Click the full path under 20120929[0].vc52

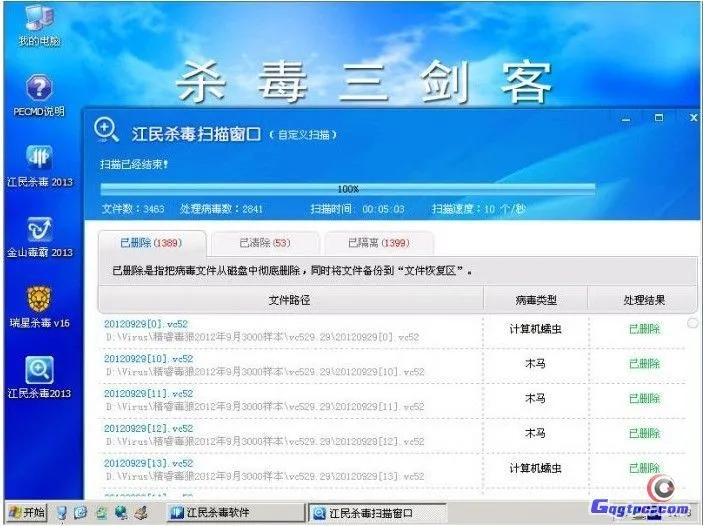coord(262,337)
